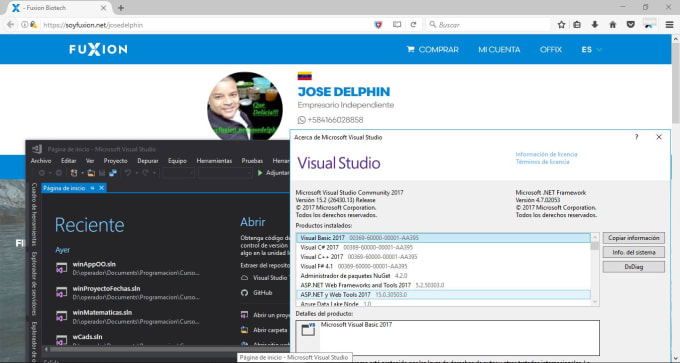Viewport: 680px width, 363px height.
Task: Click the Pocket icon in Firefox toolbar
Action: click(631, 25)
